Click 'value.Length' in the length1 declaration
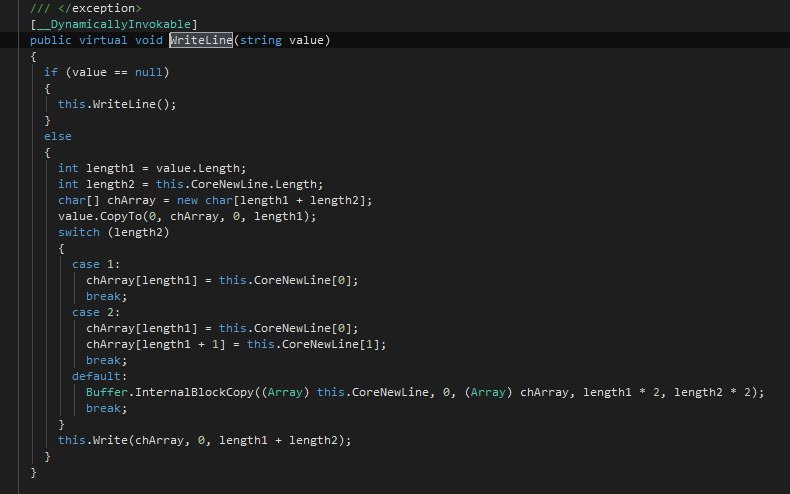The height and width of the screenshot is (494, 790). pyautogui.click(x=198, y=168)
